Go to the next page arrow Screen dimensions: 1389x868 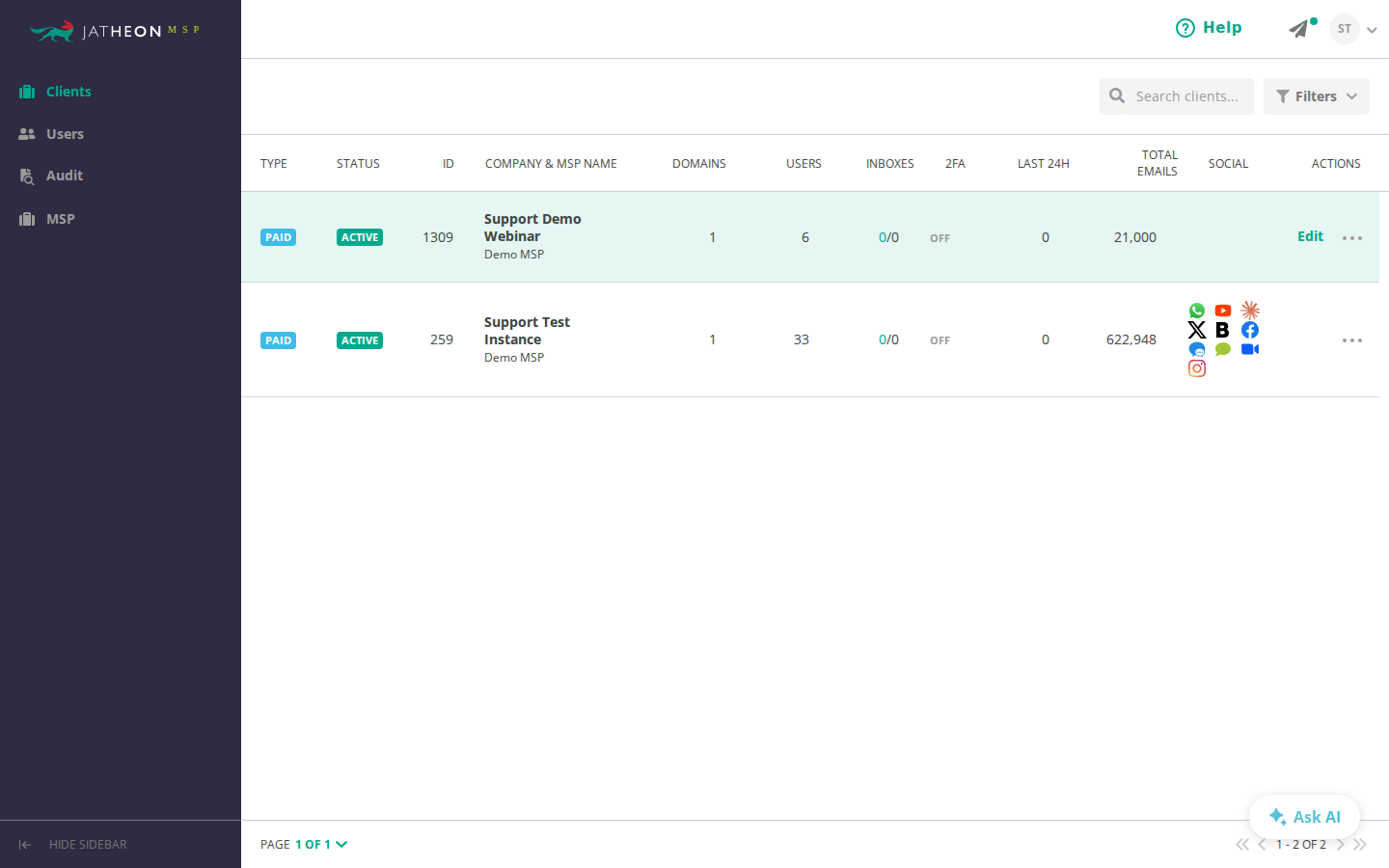(1341, 845)
